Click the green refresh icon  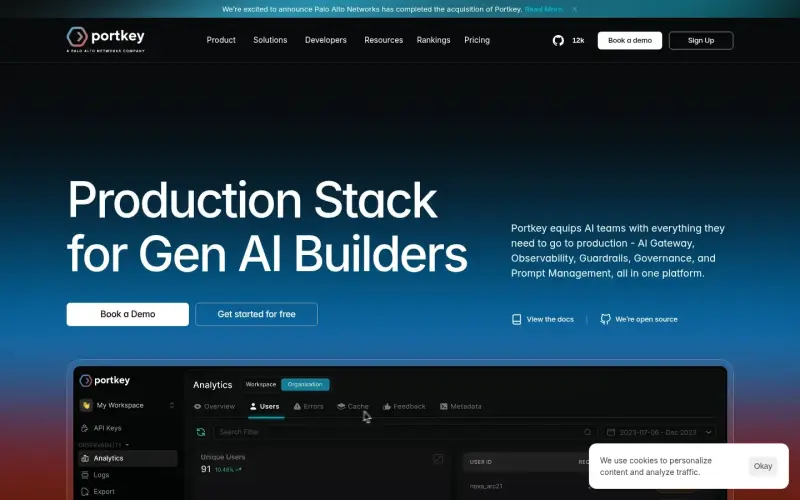click(201, 432)
